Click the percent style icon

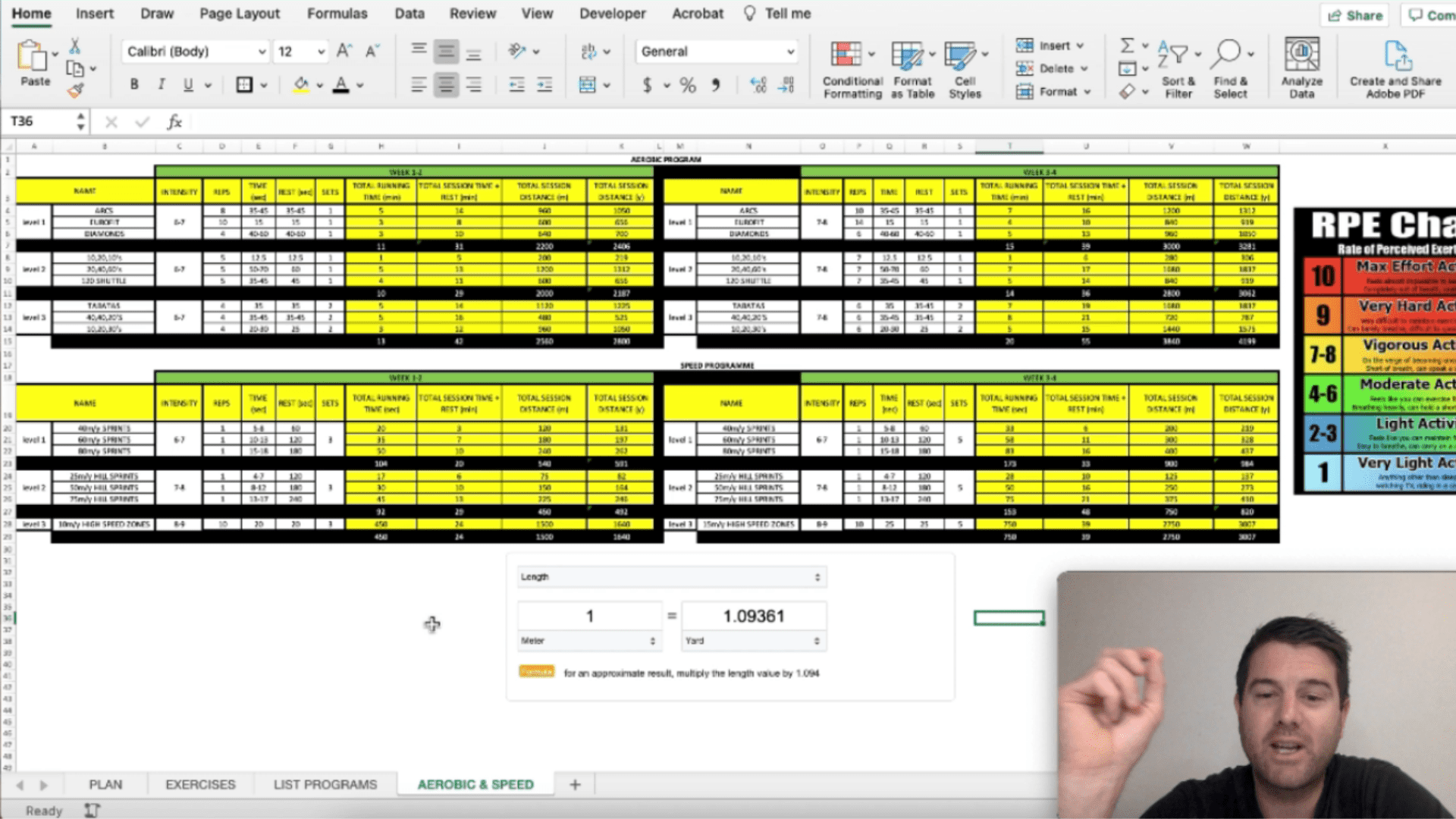(688, 85)
